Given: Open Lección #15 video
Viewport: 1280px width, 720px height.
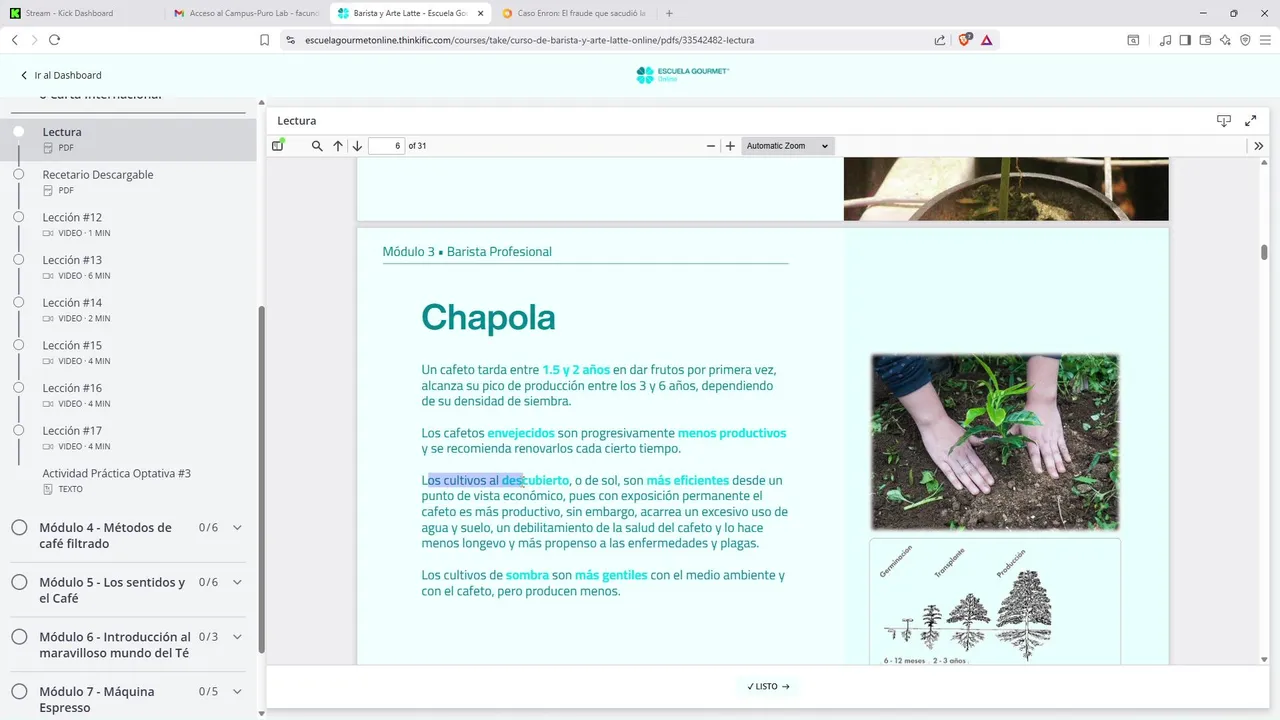Looking at the screenshot, I should [130, 352].
